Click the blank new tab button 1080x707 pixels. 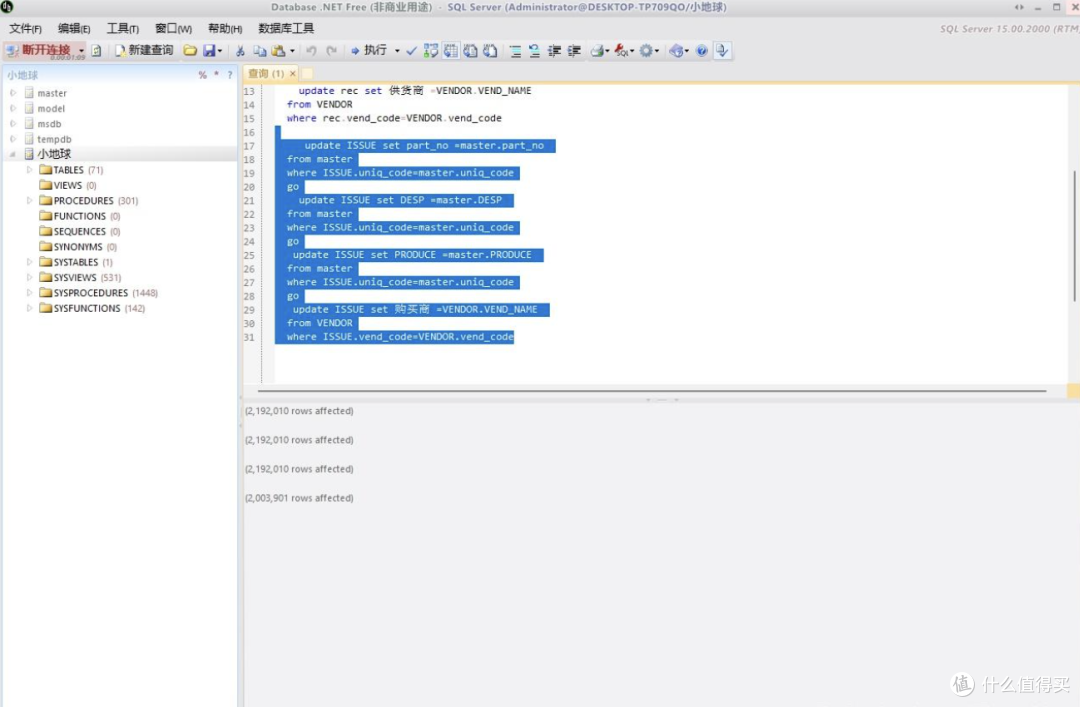click(x=307, y=74)
